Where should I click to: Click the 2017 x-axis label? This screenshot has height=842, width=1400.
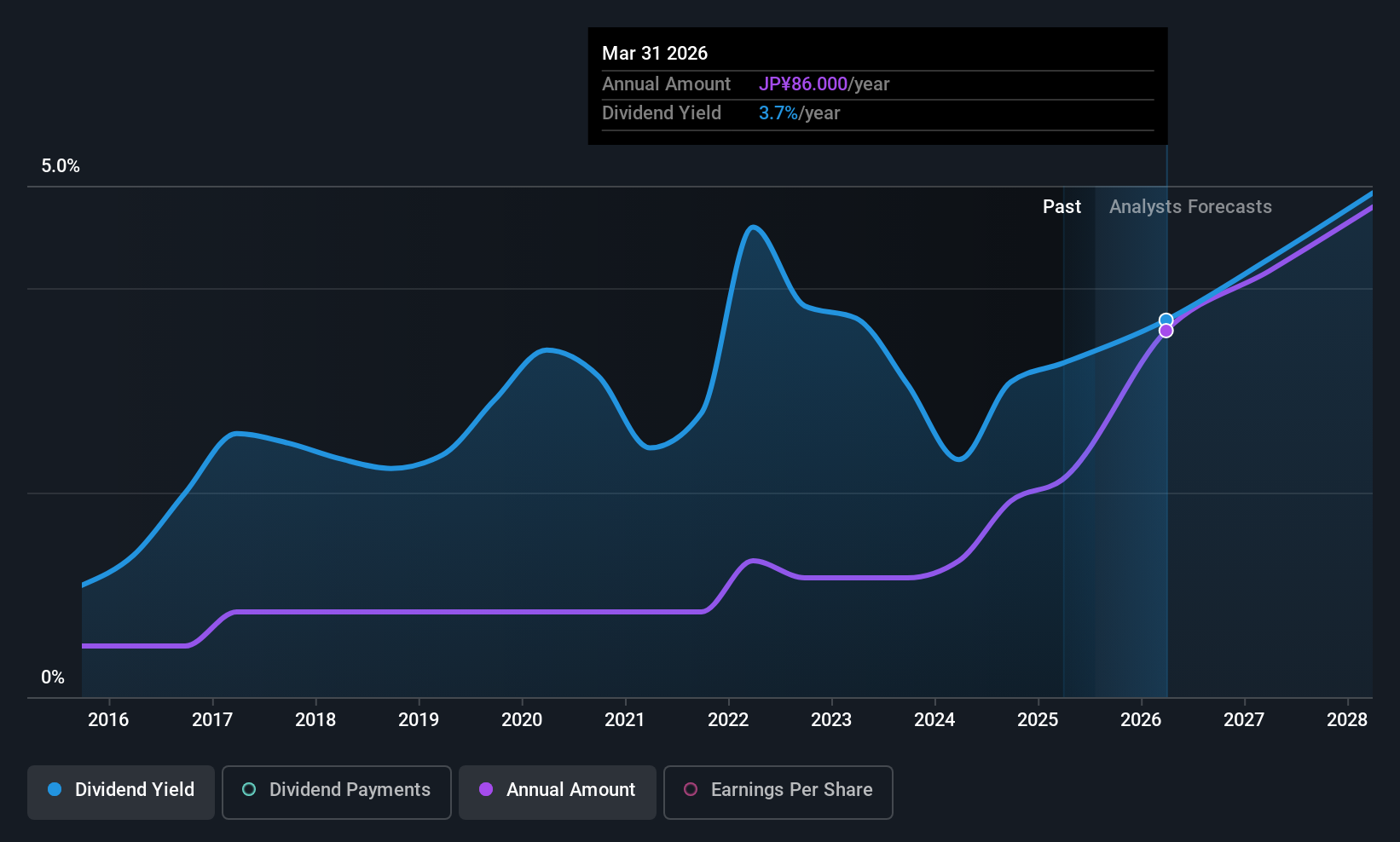click(212, 720)
